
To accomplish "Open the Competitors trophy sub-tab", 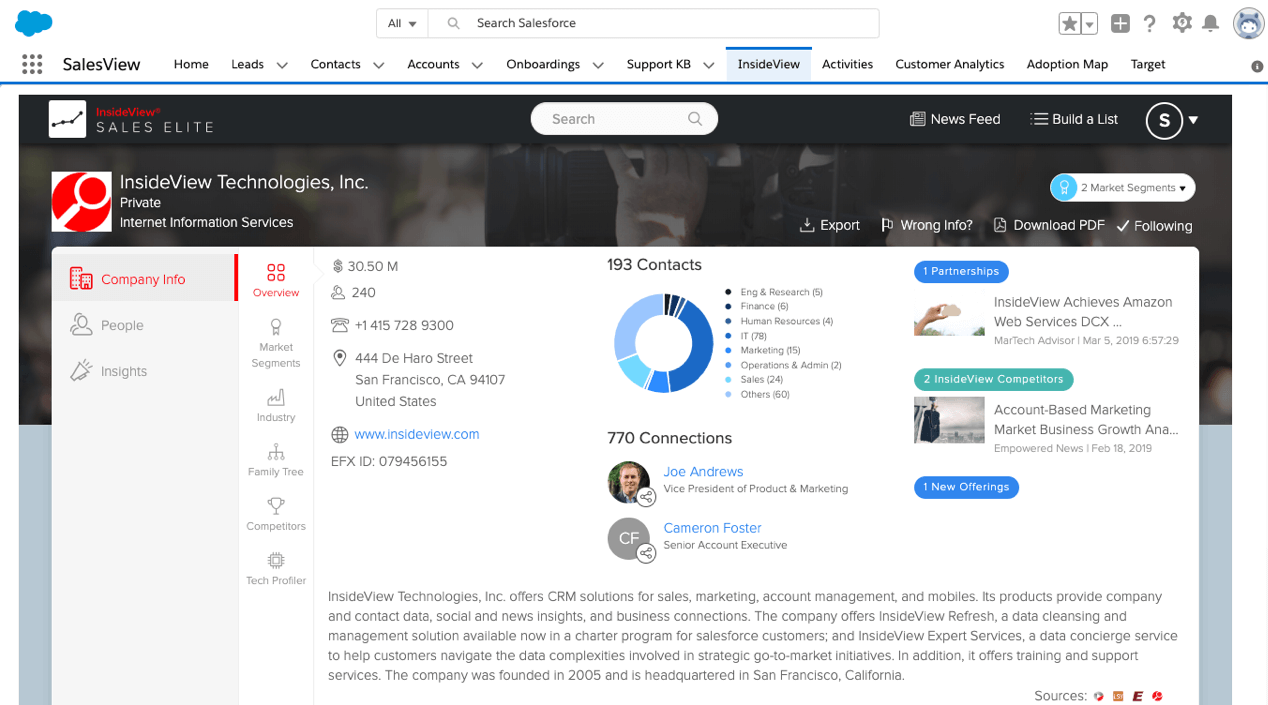I will tap(276, 514).
